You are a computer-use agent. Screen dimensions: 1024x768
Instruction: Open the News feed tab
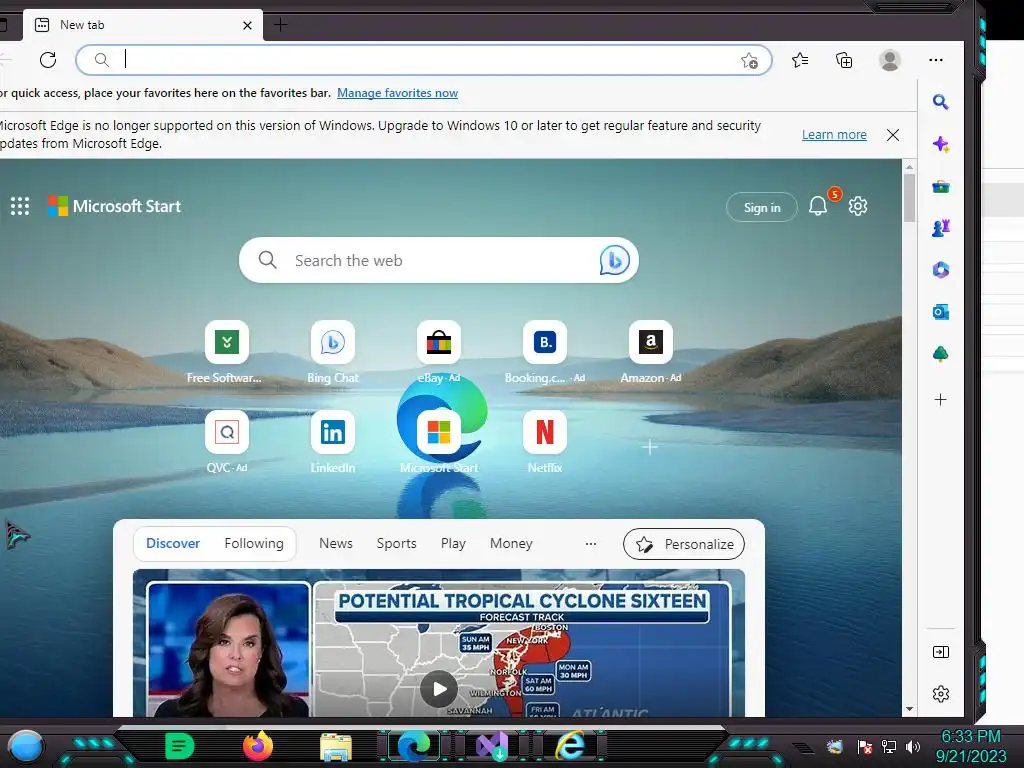click(x=336, y=543)
